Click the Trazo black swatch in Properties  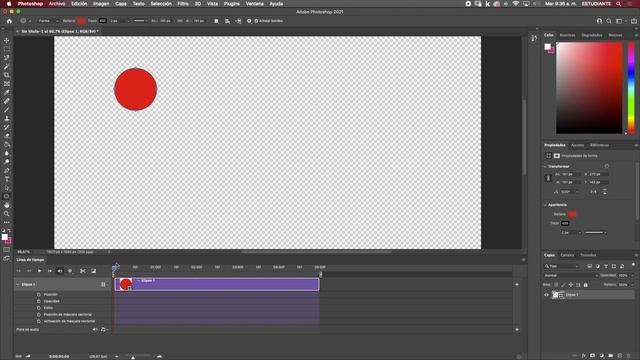coord(565,223)
